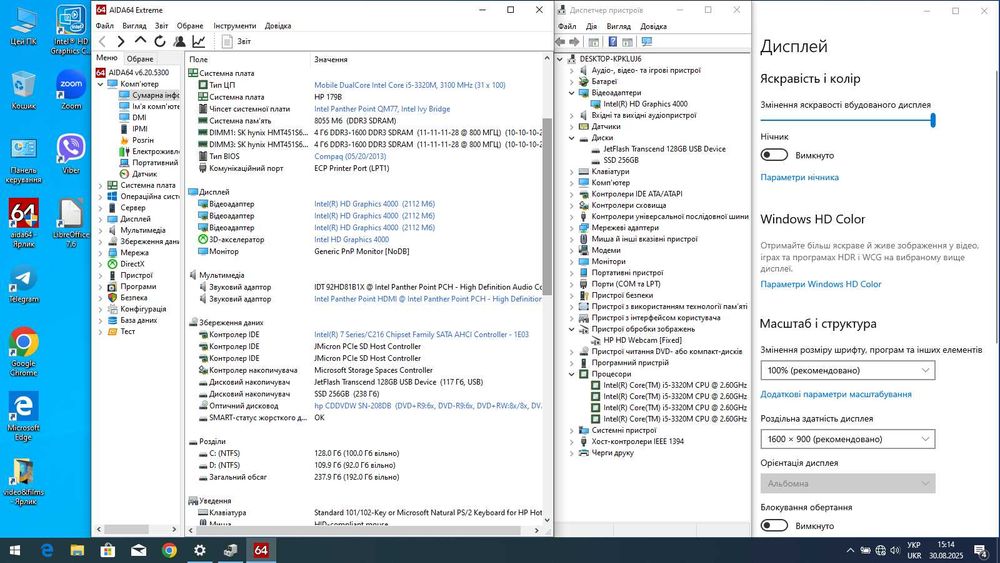Screen dimensions: 1000x563
Task: Open Zoom desktop shortcut
Action: coord(71,90)
